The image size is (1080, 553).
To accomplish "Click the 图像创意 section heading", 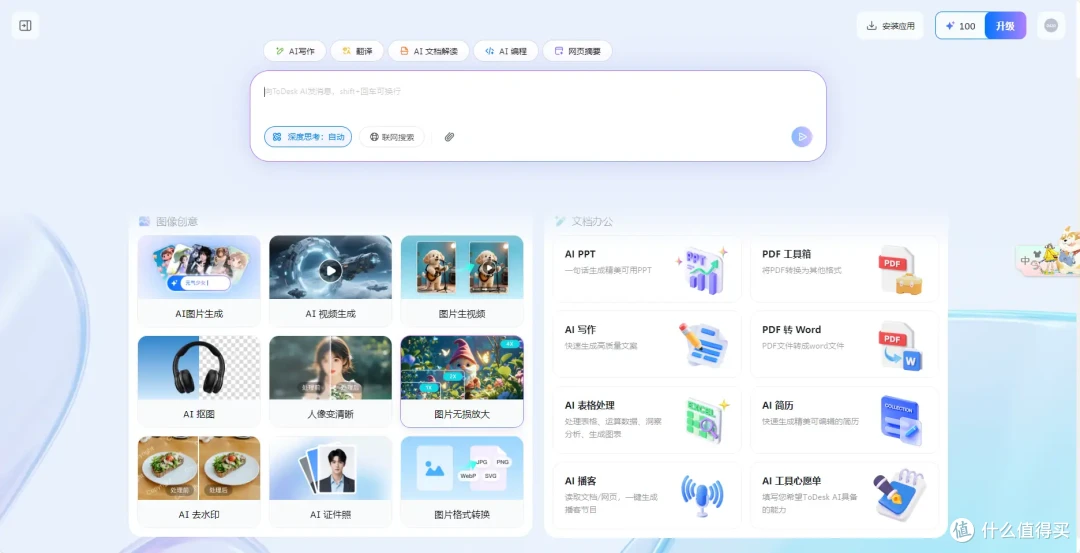I will (x=177, y=221).
